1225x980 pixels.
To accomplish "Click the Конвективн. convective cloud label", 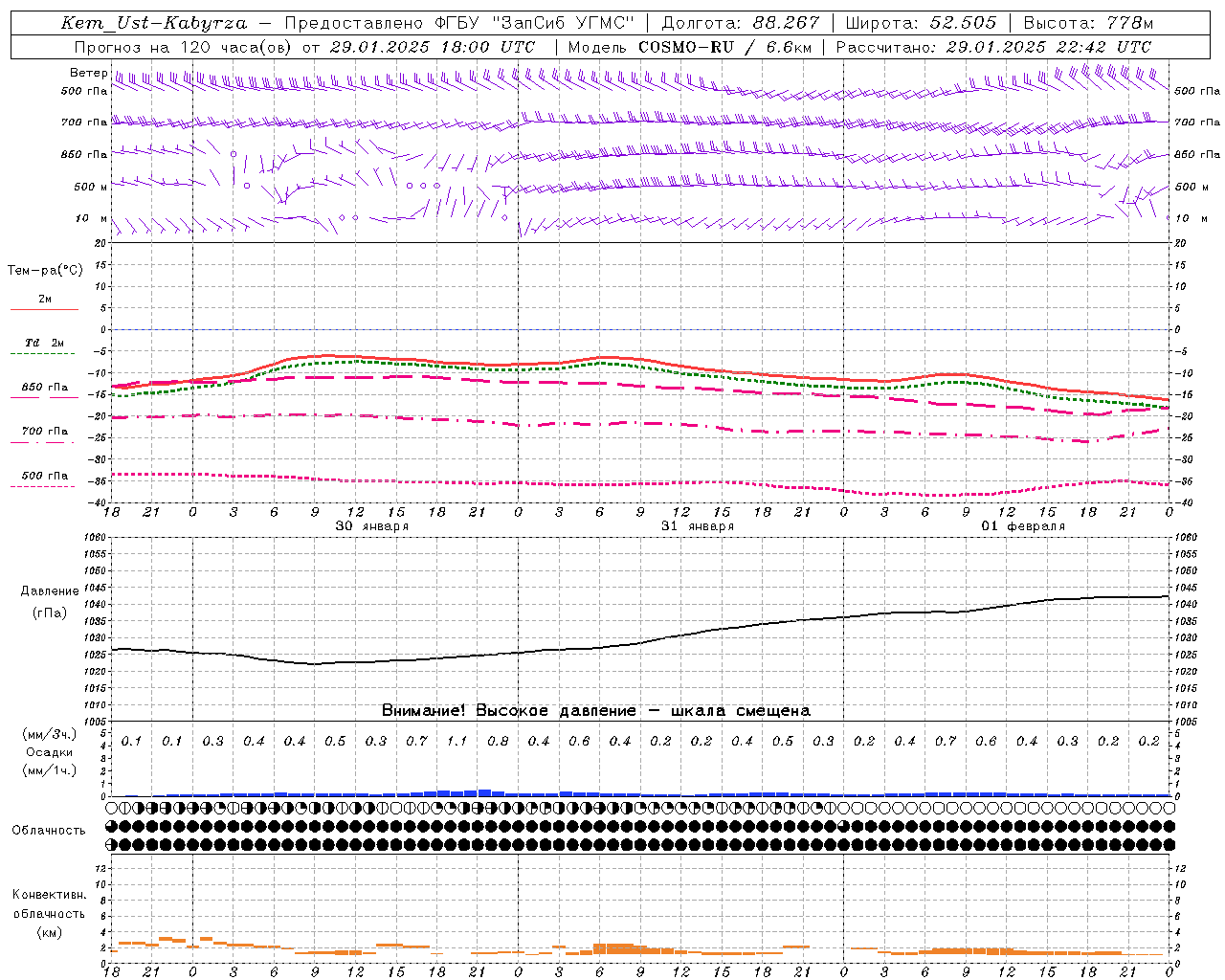I will pyautogui.click(x=49, y=895).
